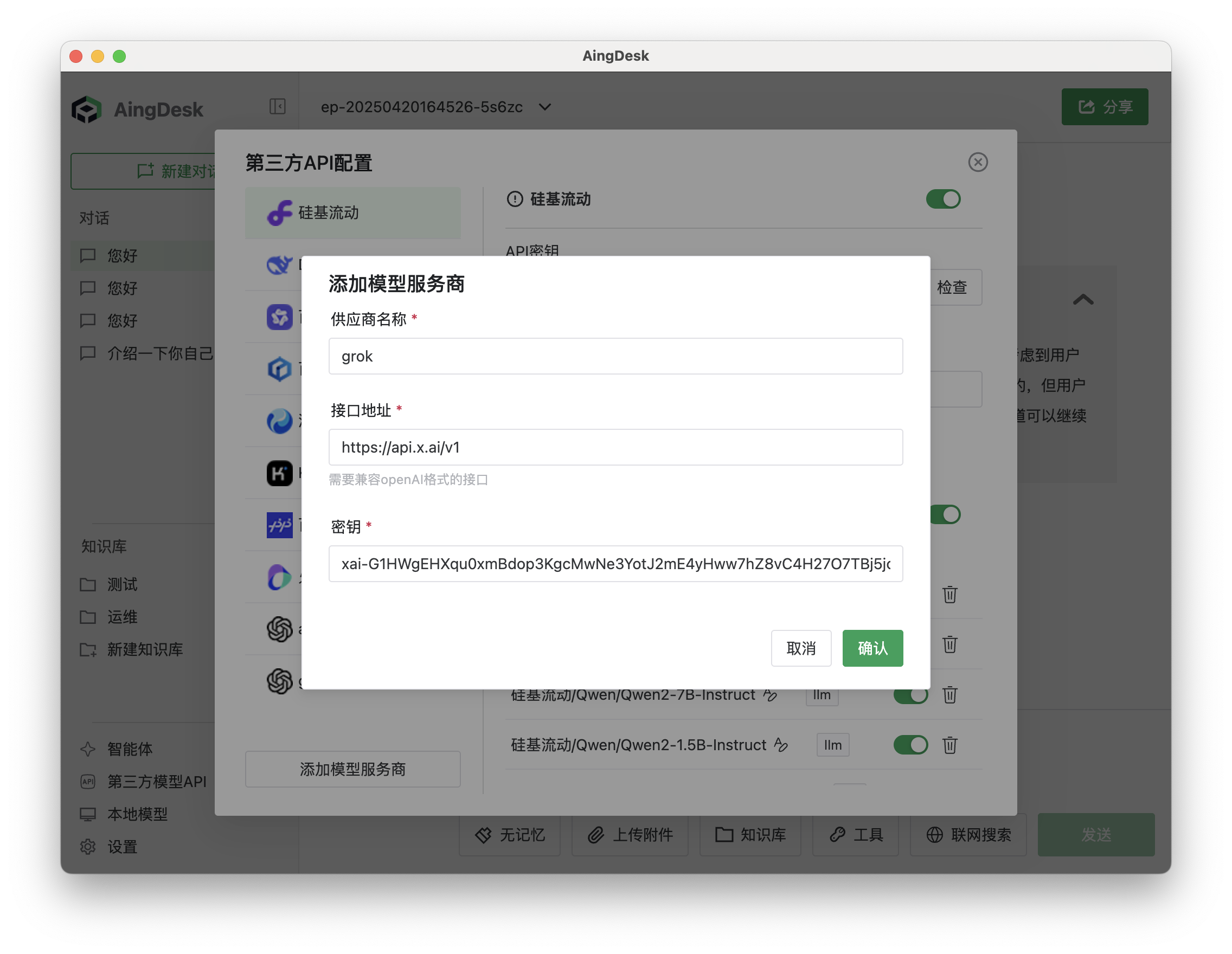Select the 硅基流动 provider icon entry

(280, 213)
